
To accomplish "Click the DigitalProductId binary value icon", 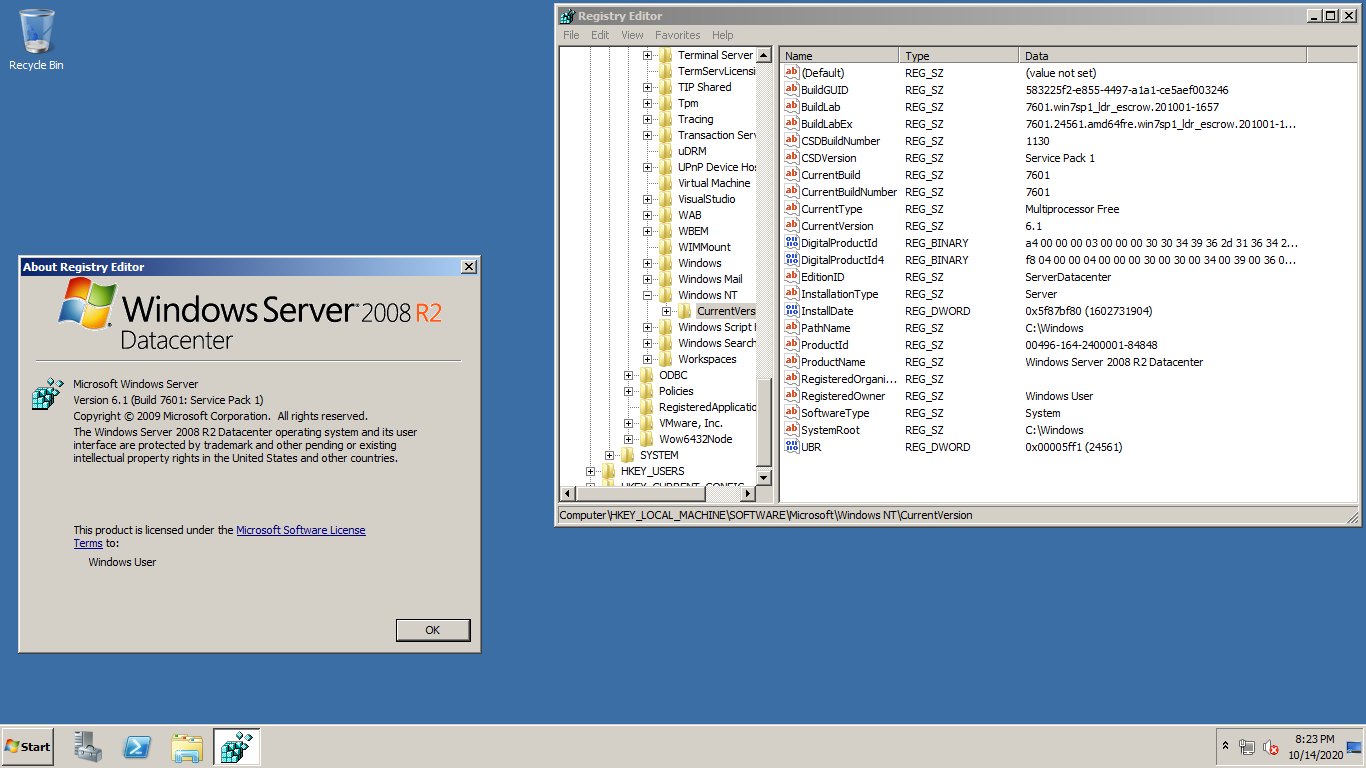I will click(791, 243).
